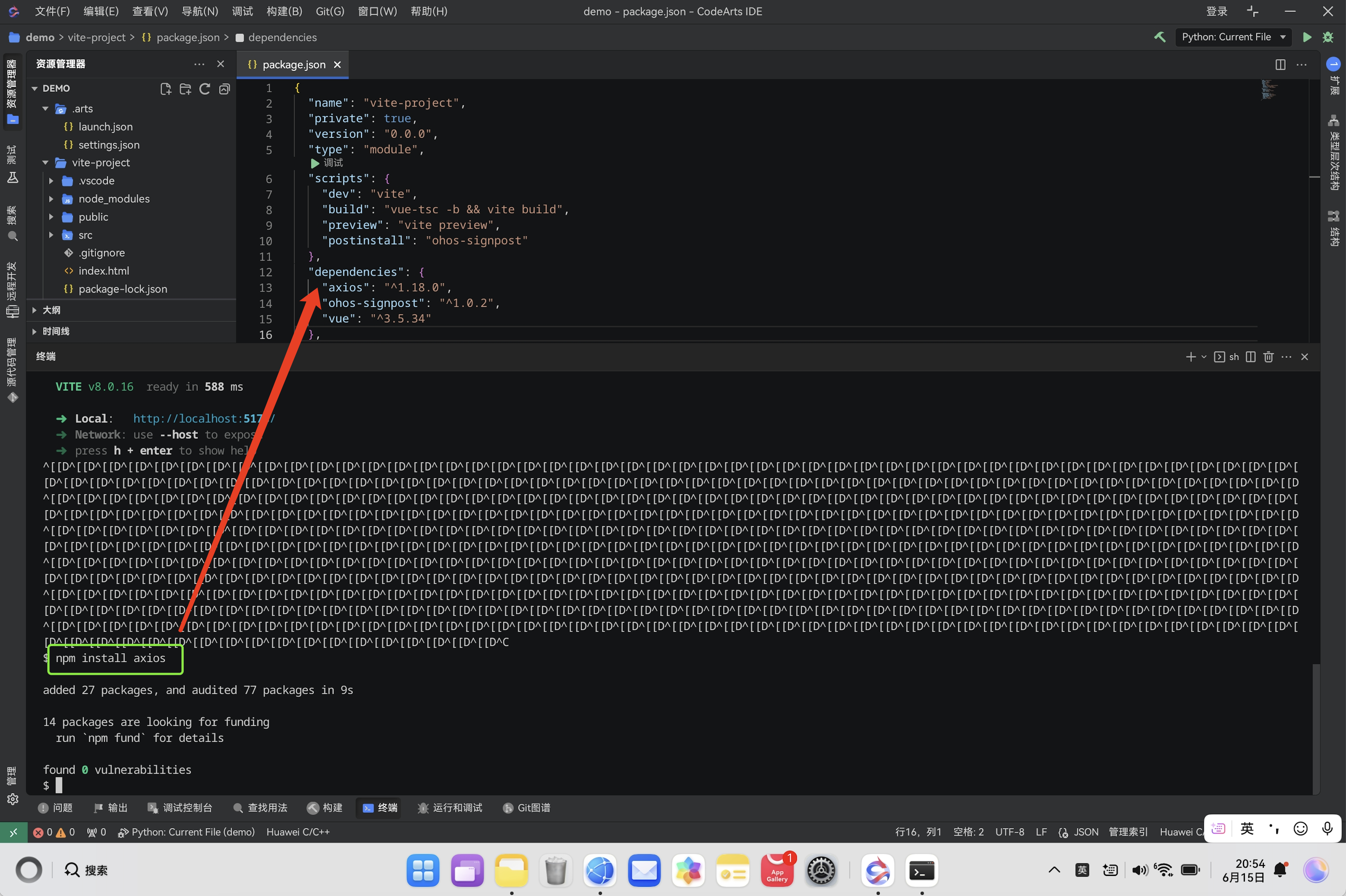Switch to the Git图谱 graph tab
The image size is (1346, 896).
[526, 808]
